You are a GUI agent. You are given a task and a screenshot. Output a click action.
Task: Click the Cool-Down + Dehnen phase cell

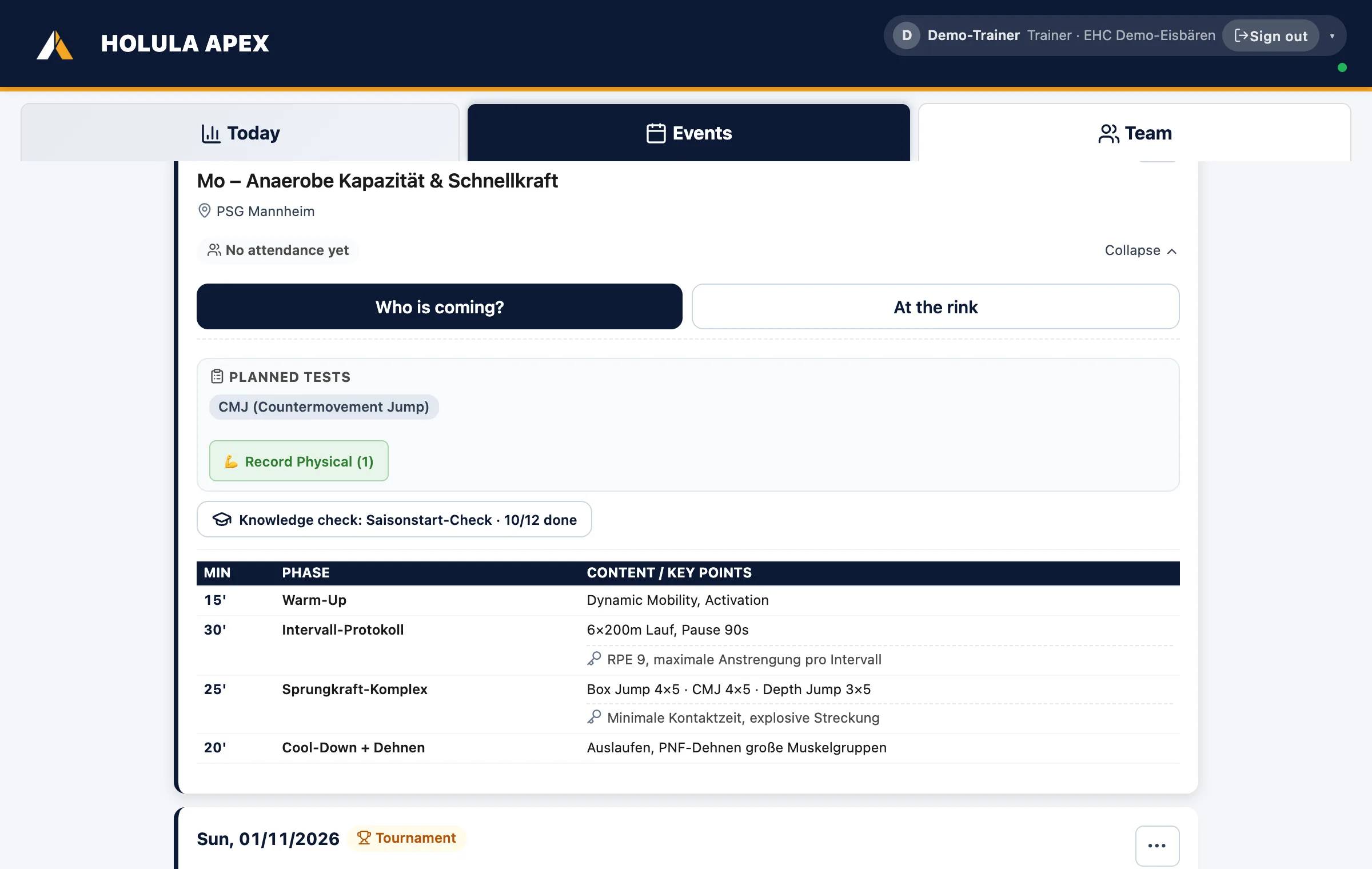[x=353, y=748]
